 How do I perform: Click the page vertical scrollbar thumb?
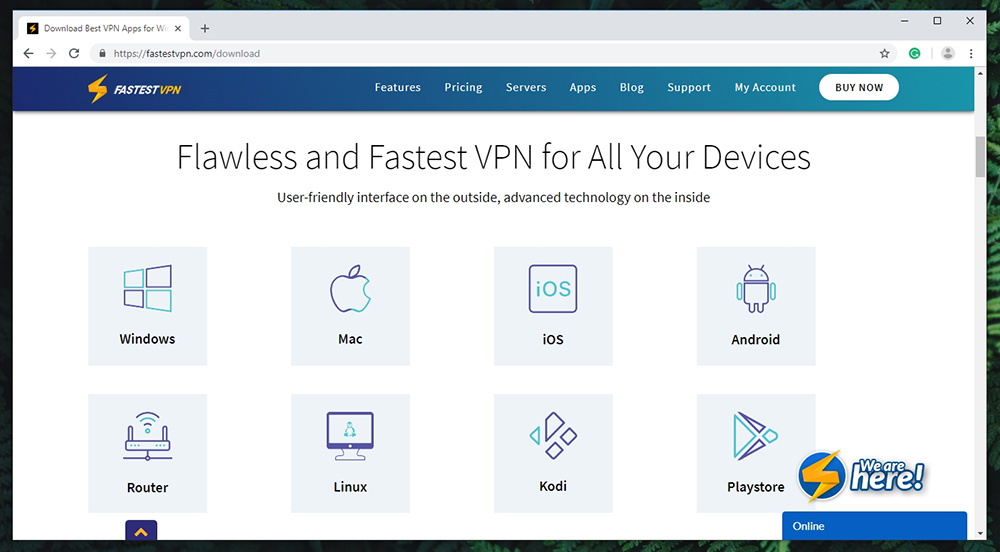(x=980, y=157)
